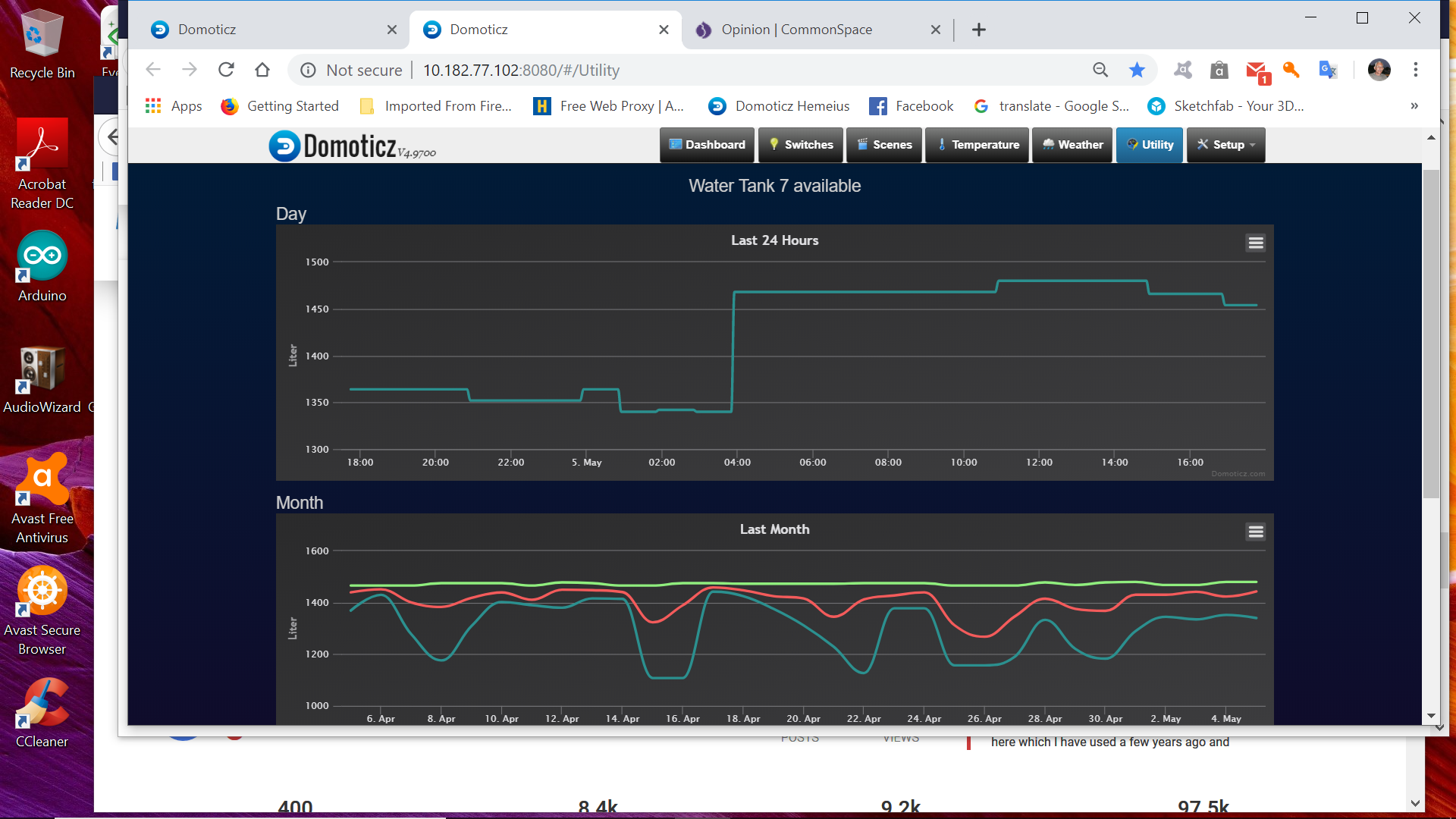The image size is (1456, 819).
Task: Click the zoom magnifier in address bar
Action: tap(1100, 71)
